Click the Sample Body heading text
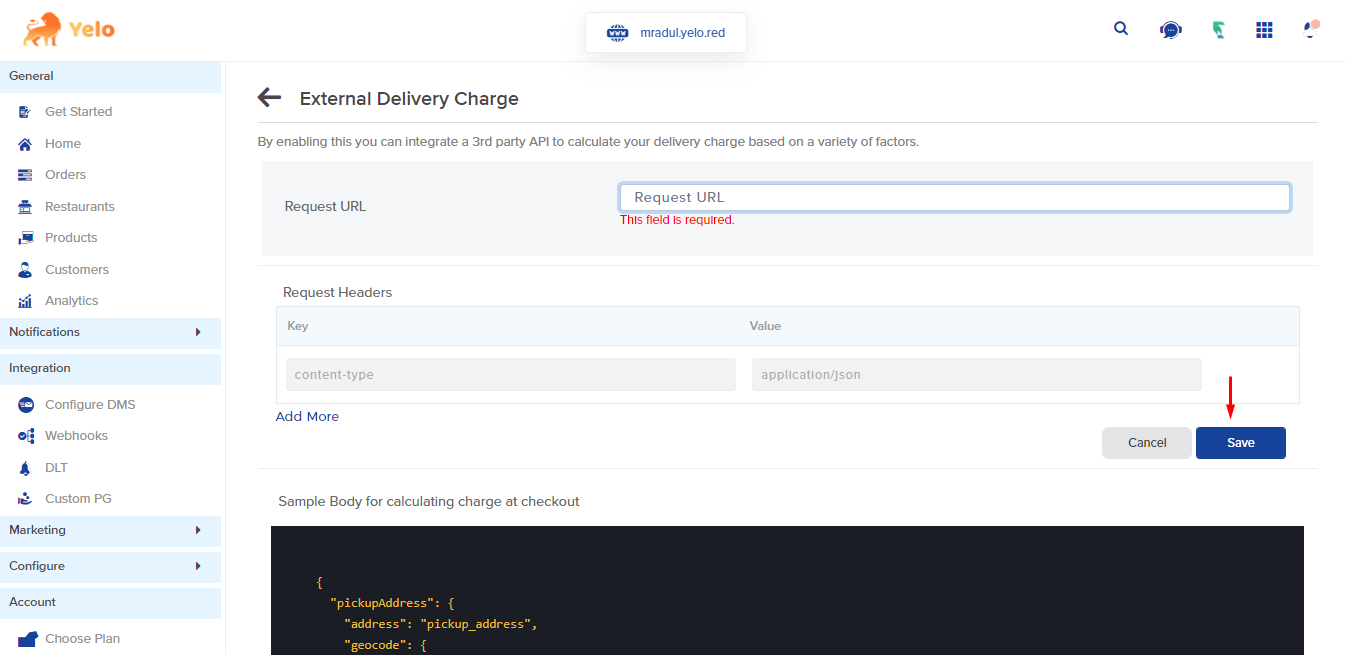Image resolution: width=1346 pixels, height=655 pixels. point(429,502)
